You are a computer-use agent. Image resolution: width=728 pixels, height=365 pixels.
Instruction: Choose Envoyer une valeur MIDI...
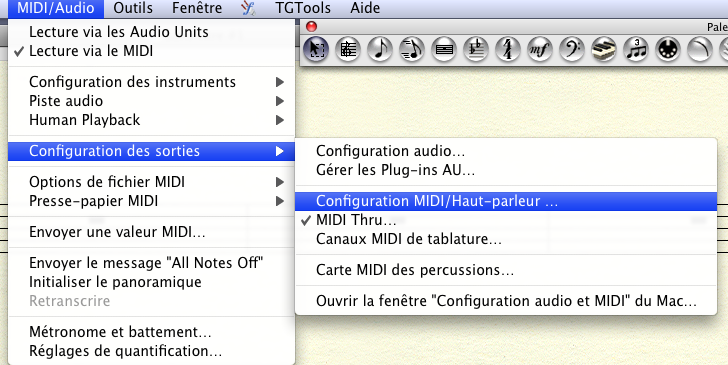coord(151,232)
